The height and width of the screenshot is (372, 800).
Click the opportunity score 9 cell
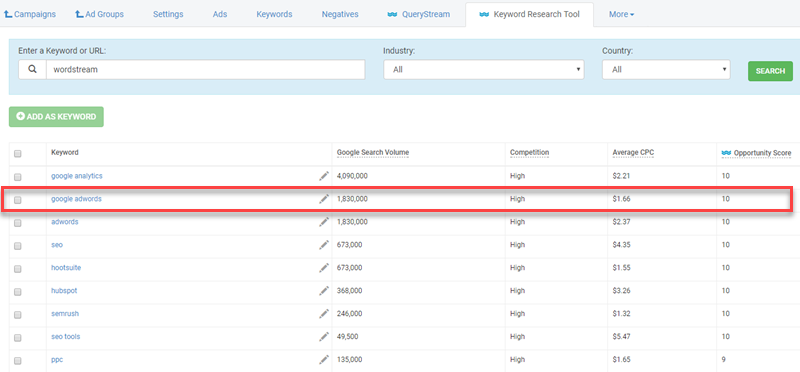pyautogui.click(x=723, y=360)
